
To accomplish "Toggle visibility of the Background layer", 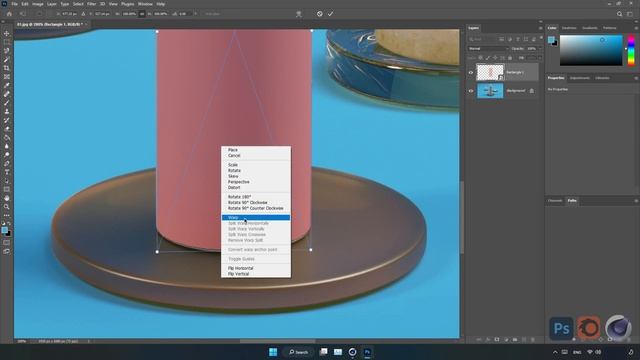I will 471,91.
